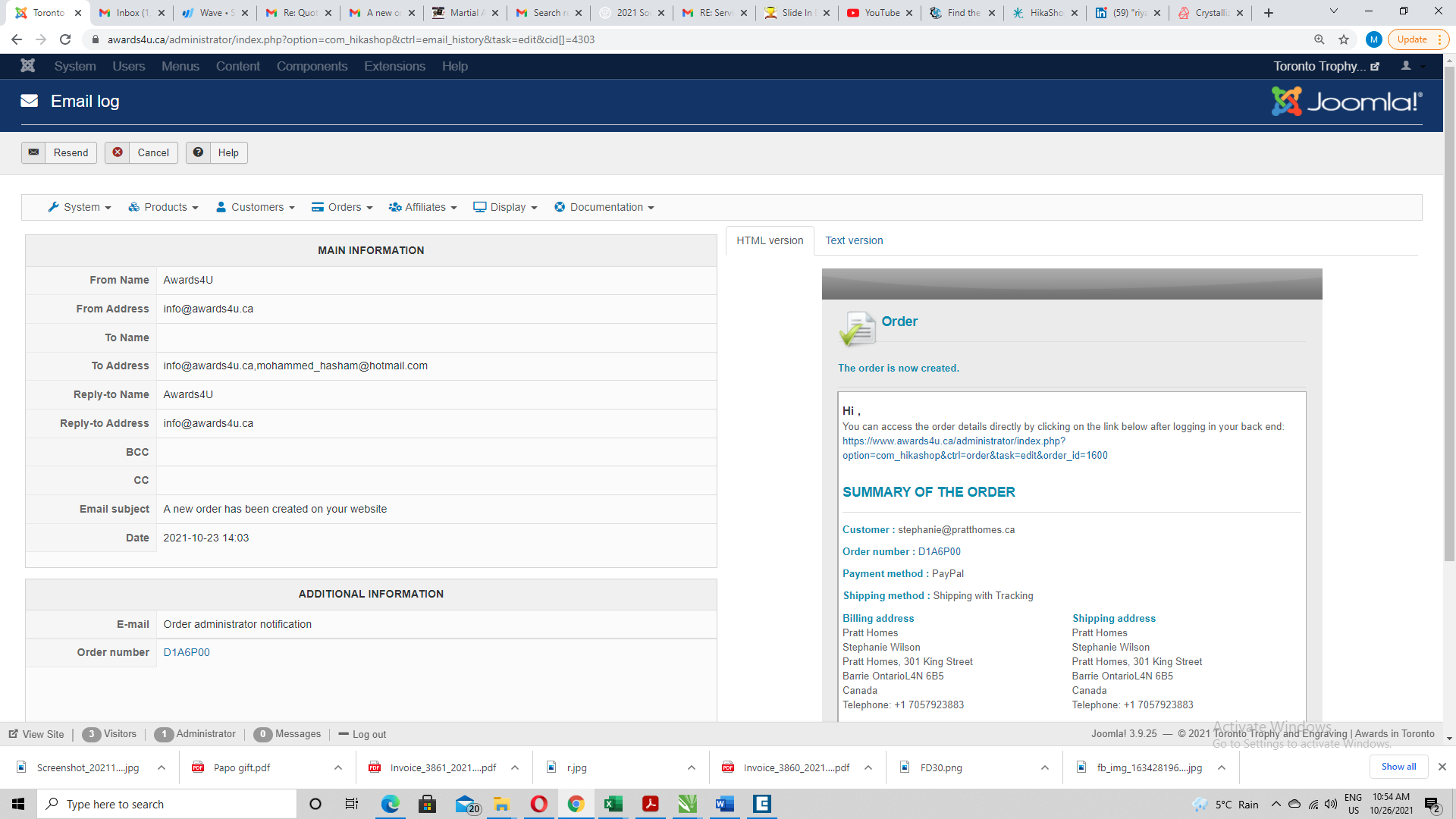1456x819 pixels.
Task: Click the Windows search input box
Action: tap(167, 804)
